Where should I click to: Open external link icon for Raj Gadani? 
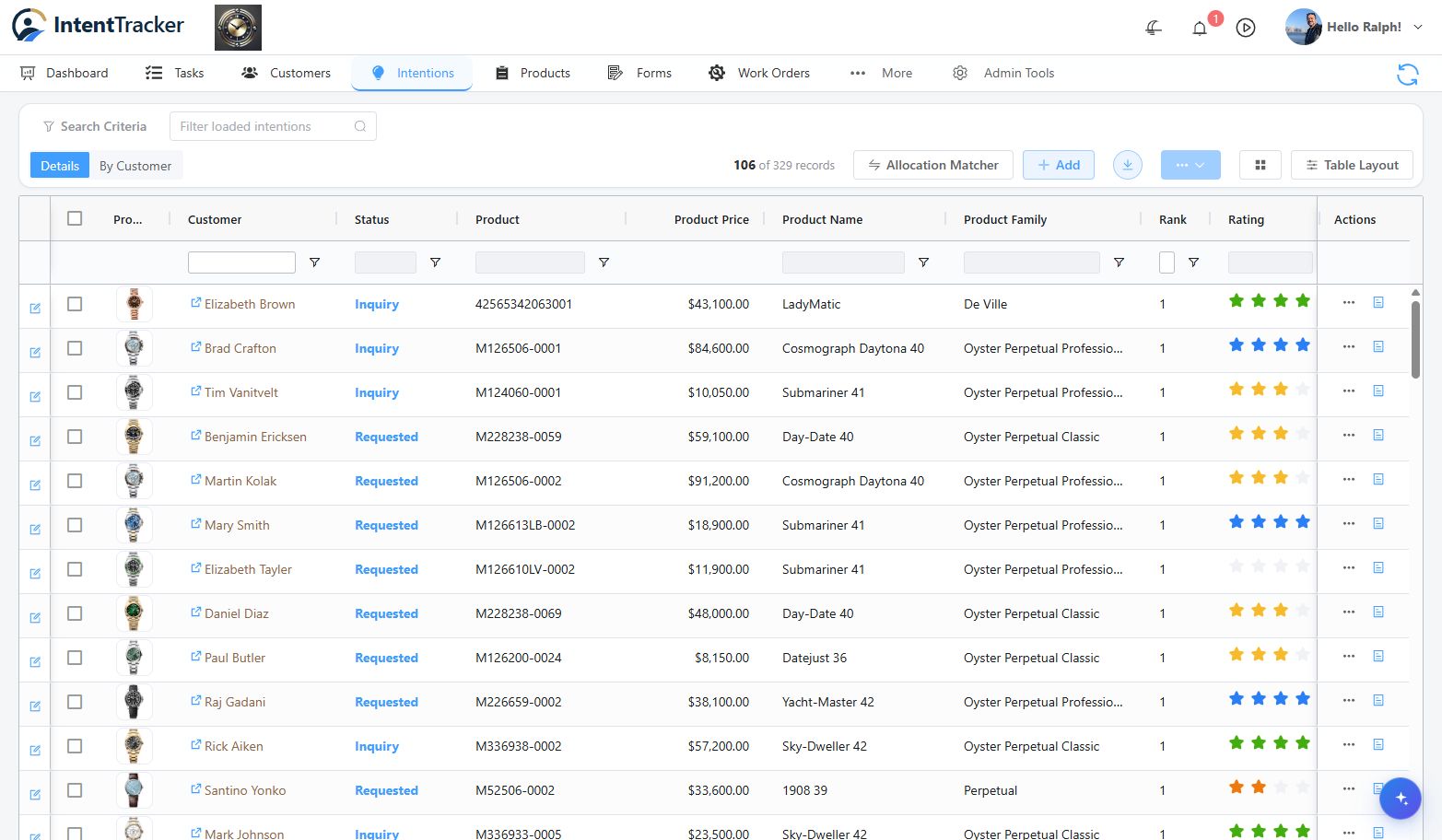tap(195, 701)
